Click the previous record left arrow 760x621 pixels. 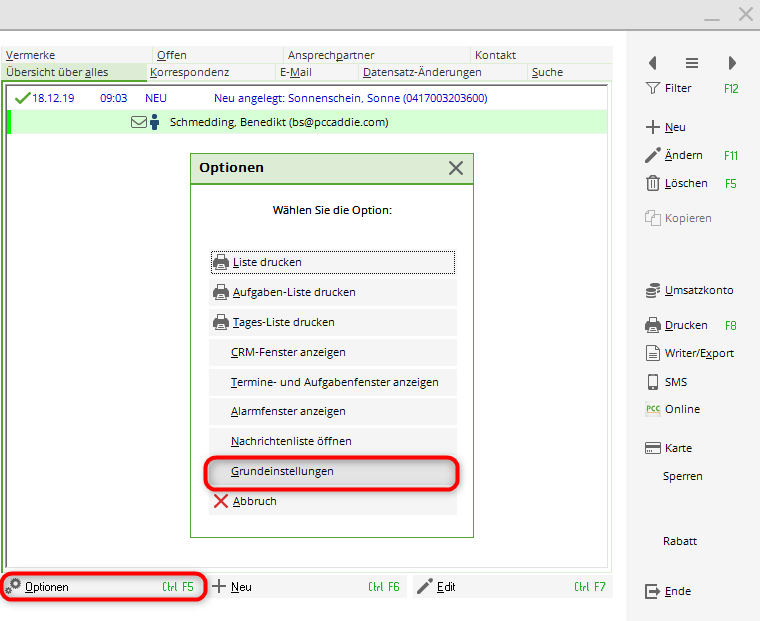pos(653,62)
